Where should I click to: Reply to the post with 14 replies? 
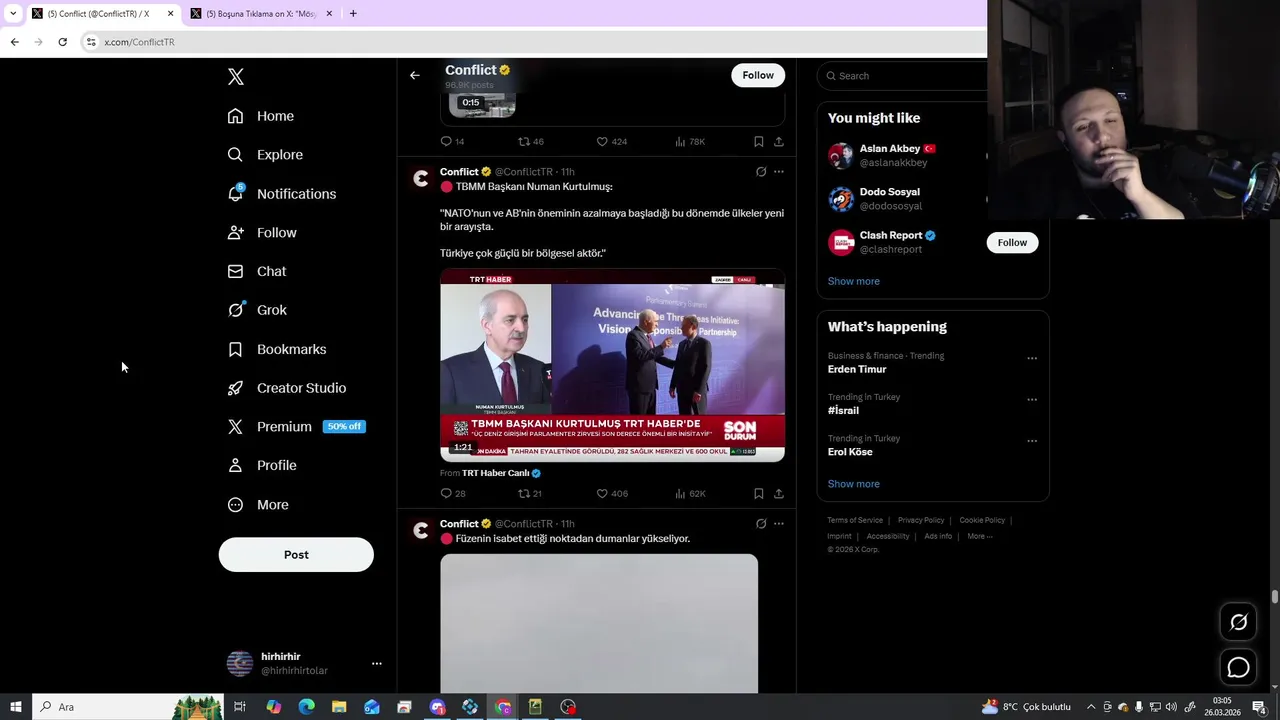453,142
